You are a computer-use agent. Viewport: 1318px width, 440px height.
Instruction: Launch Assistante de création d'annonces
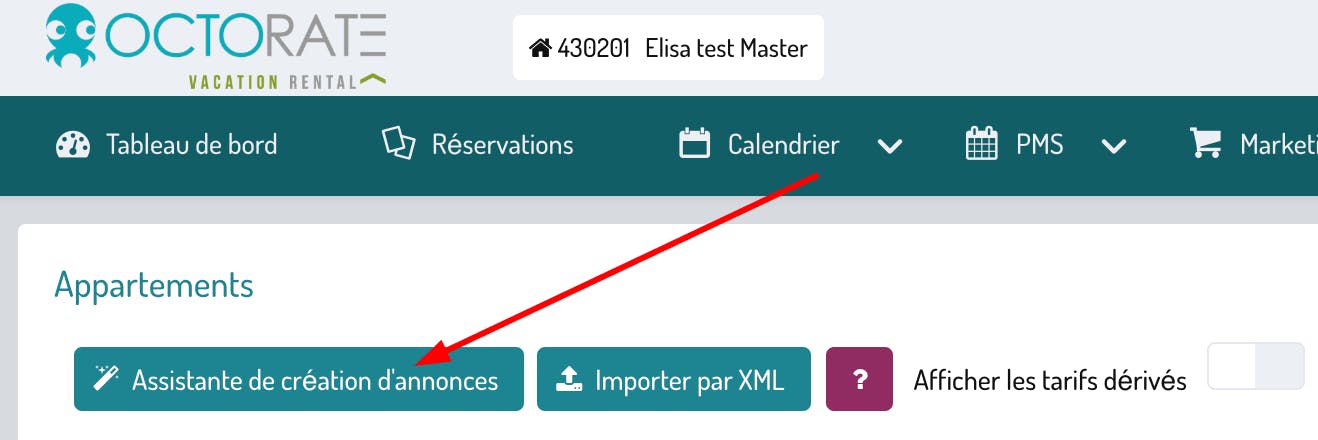(314, 380)
